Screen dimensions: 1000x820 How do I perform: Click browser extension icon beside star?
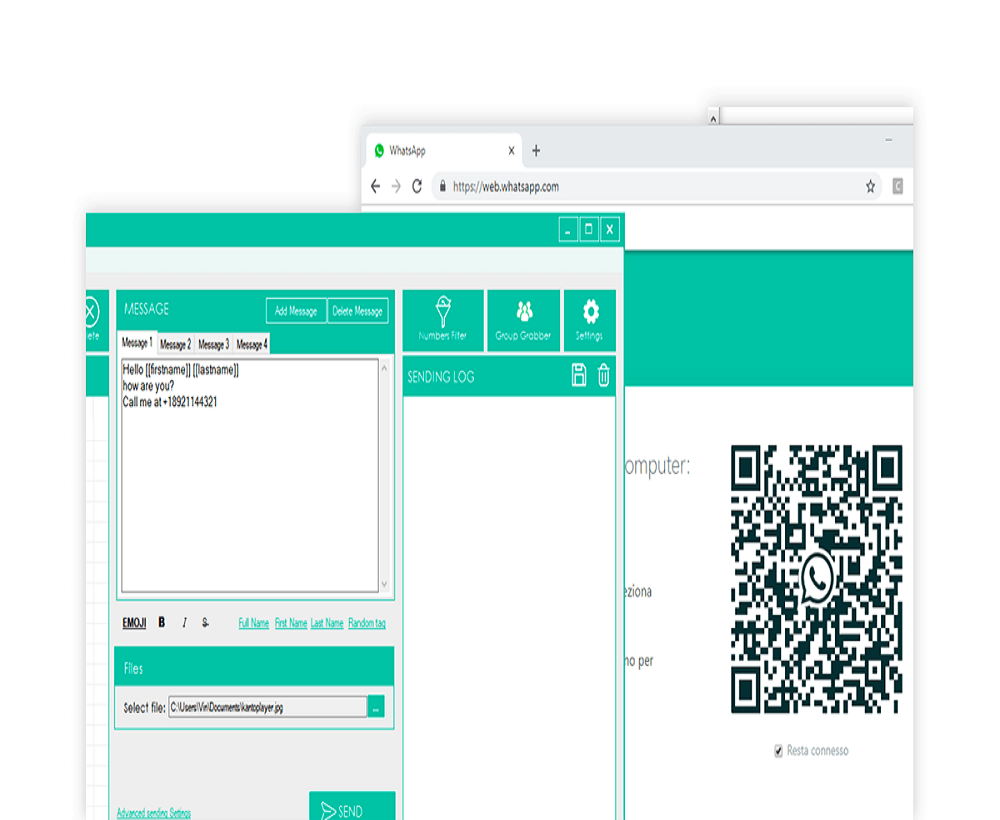click(x=897, y=186)
